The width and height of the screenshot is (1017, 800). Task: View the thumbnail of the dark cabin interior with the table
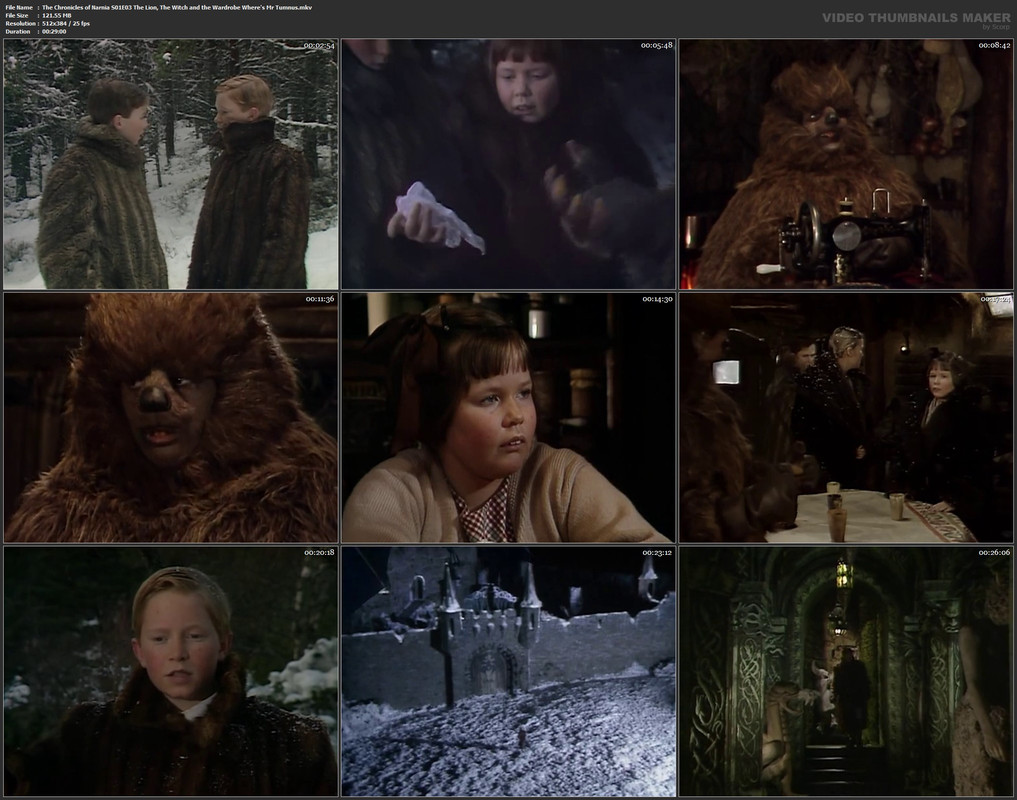(x=846, y=418)
